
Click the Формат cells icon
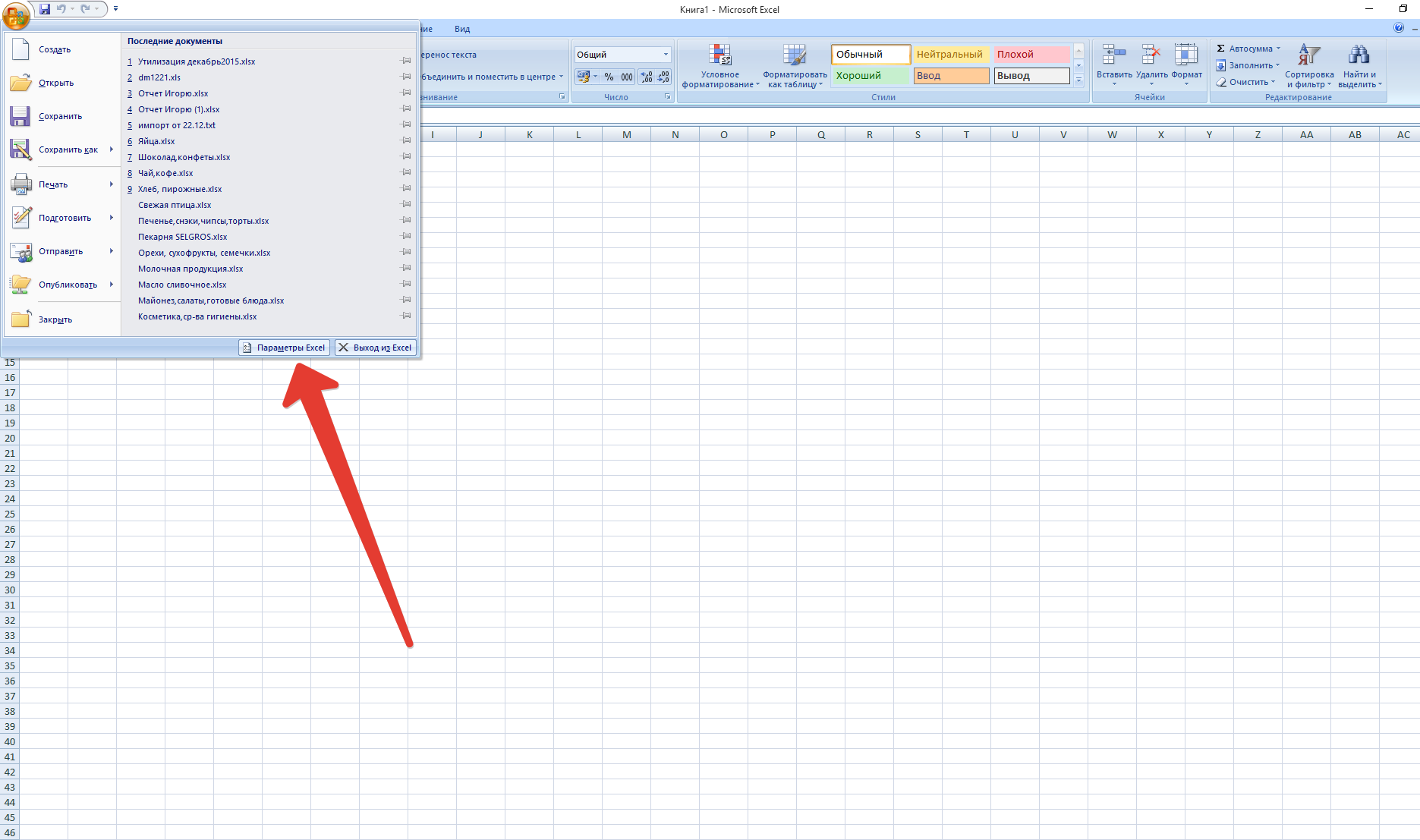(x=1186, y=55)
